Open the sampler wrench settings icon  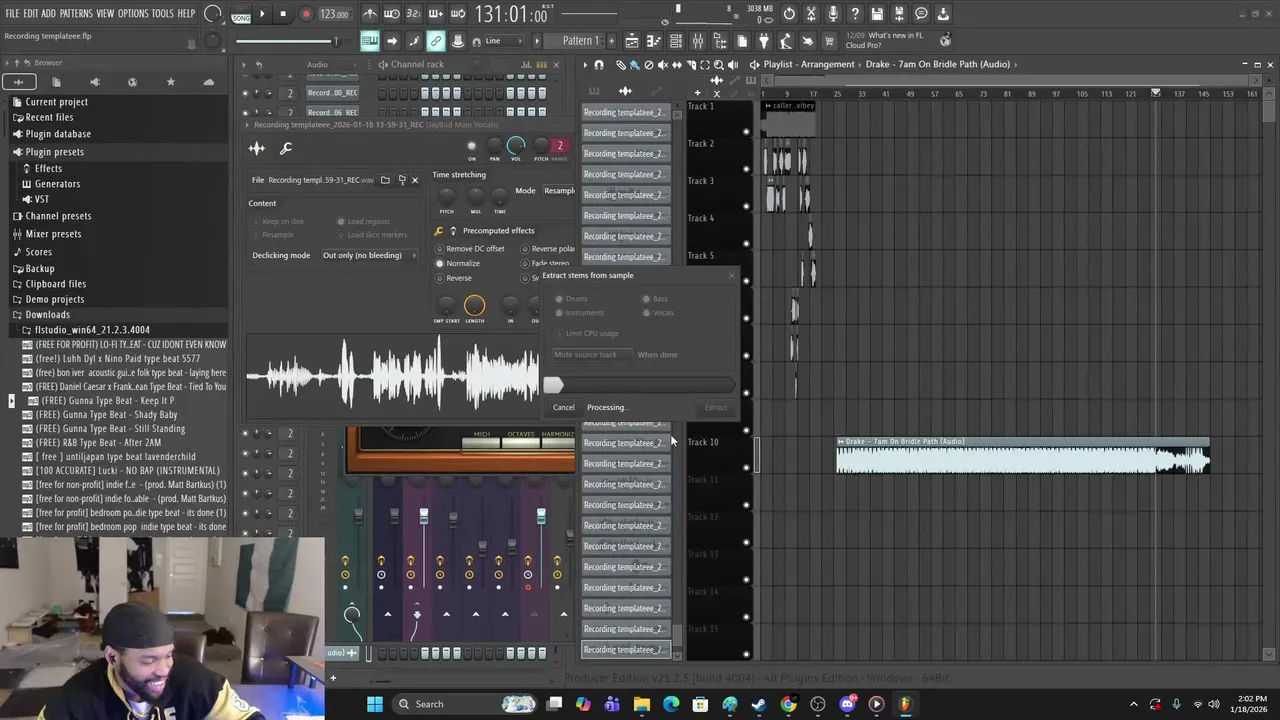286,149
